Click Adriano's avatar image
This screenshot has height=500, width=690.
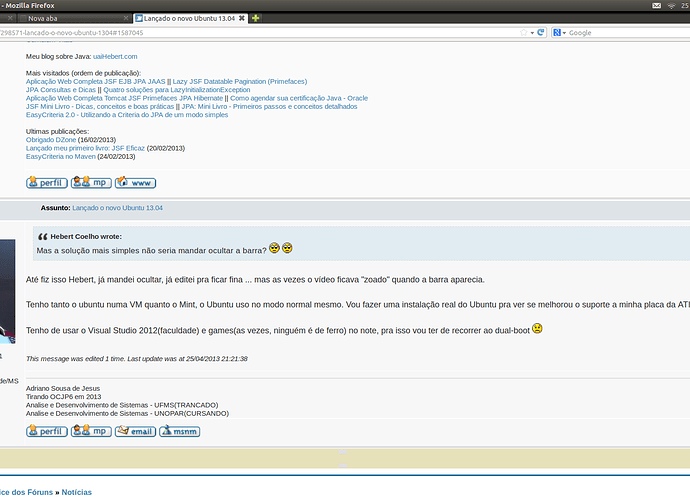(7, 291)
